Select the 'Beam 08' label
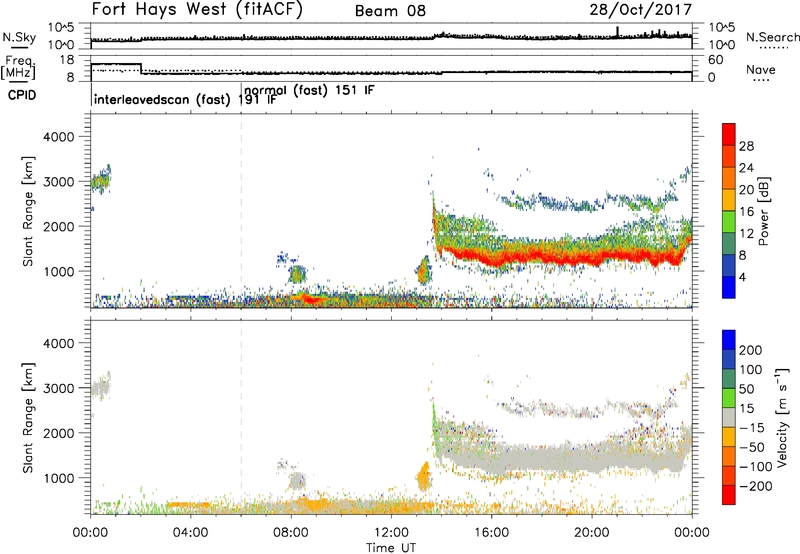Image resolution: width=800 pixels, height=554 pixels. click(390, 11)
